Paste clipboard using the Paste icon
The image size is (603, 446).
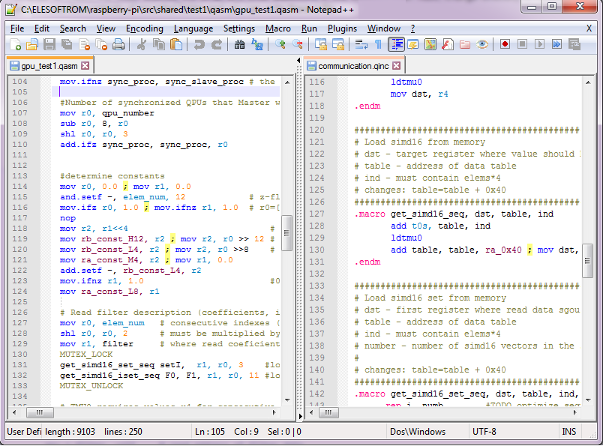[x=176, y=45]
